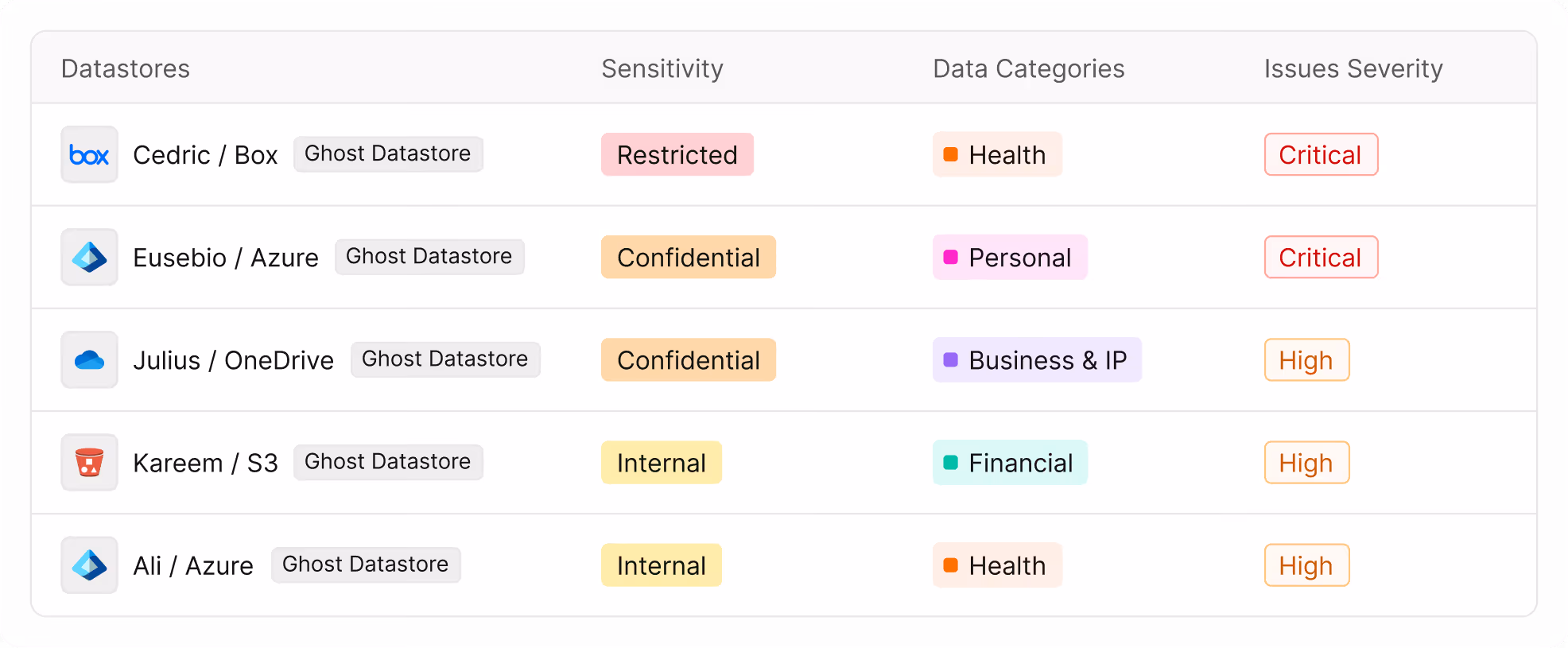The height and width of the screenshot is (648, 1568).
Task: Open the Cedric / Box datastore
Action: pos(205,155)
